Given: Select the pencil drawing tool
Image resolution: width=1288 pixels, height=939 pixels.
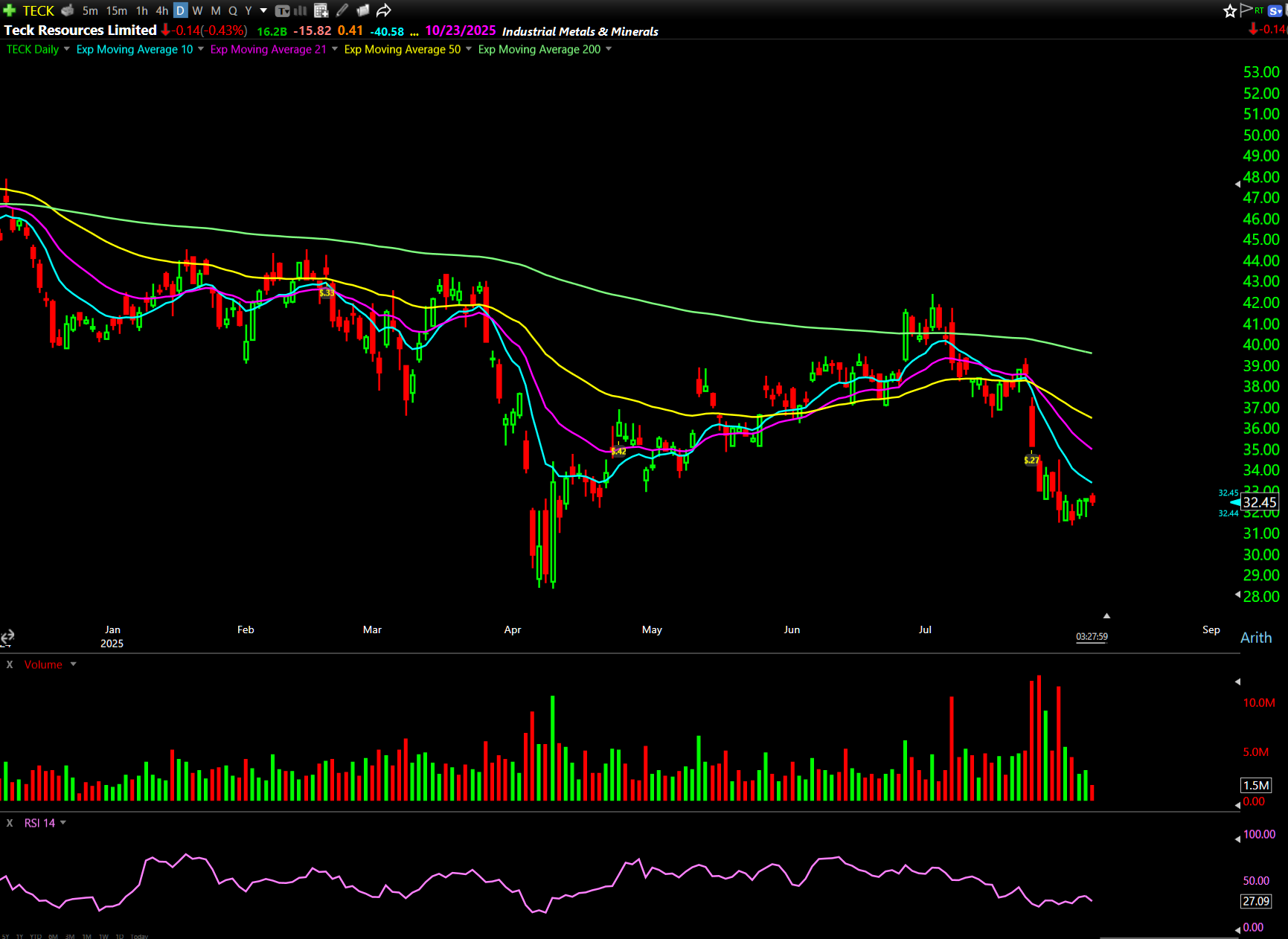Looking at the screenshot, I should coord(342,10).
